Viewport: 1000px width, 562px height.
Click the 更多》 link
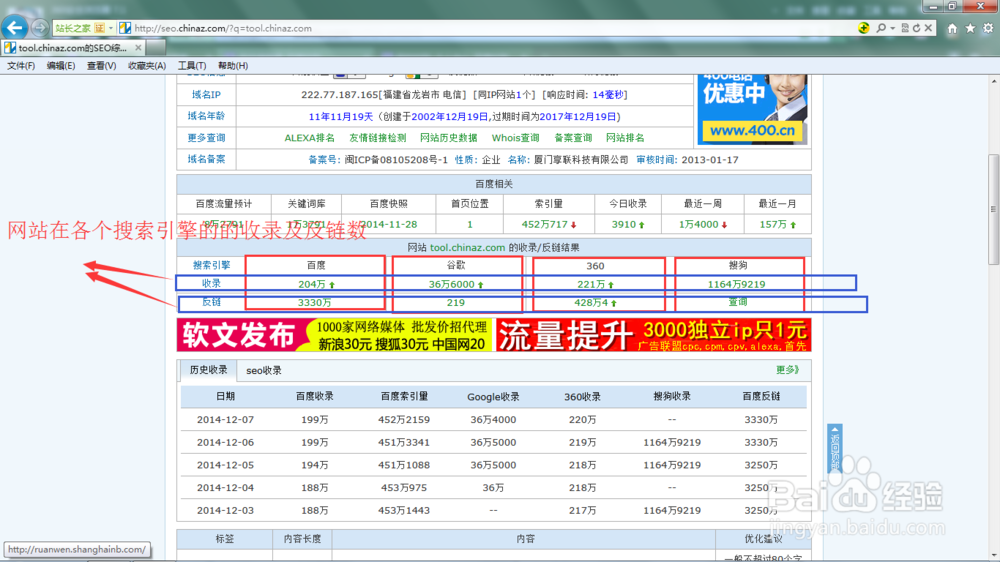[788, 370]
